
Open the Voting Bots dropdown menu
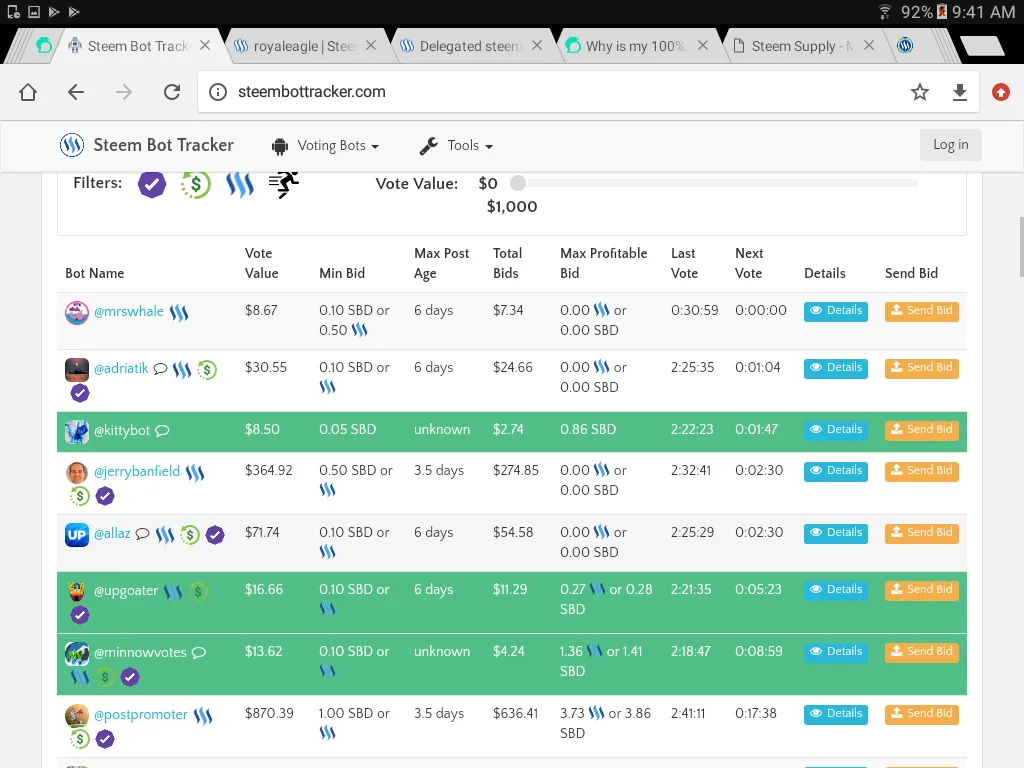(x=326, y=146)
